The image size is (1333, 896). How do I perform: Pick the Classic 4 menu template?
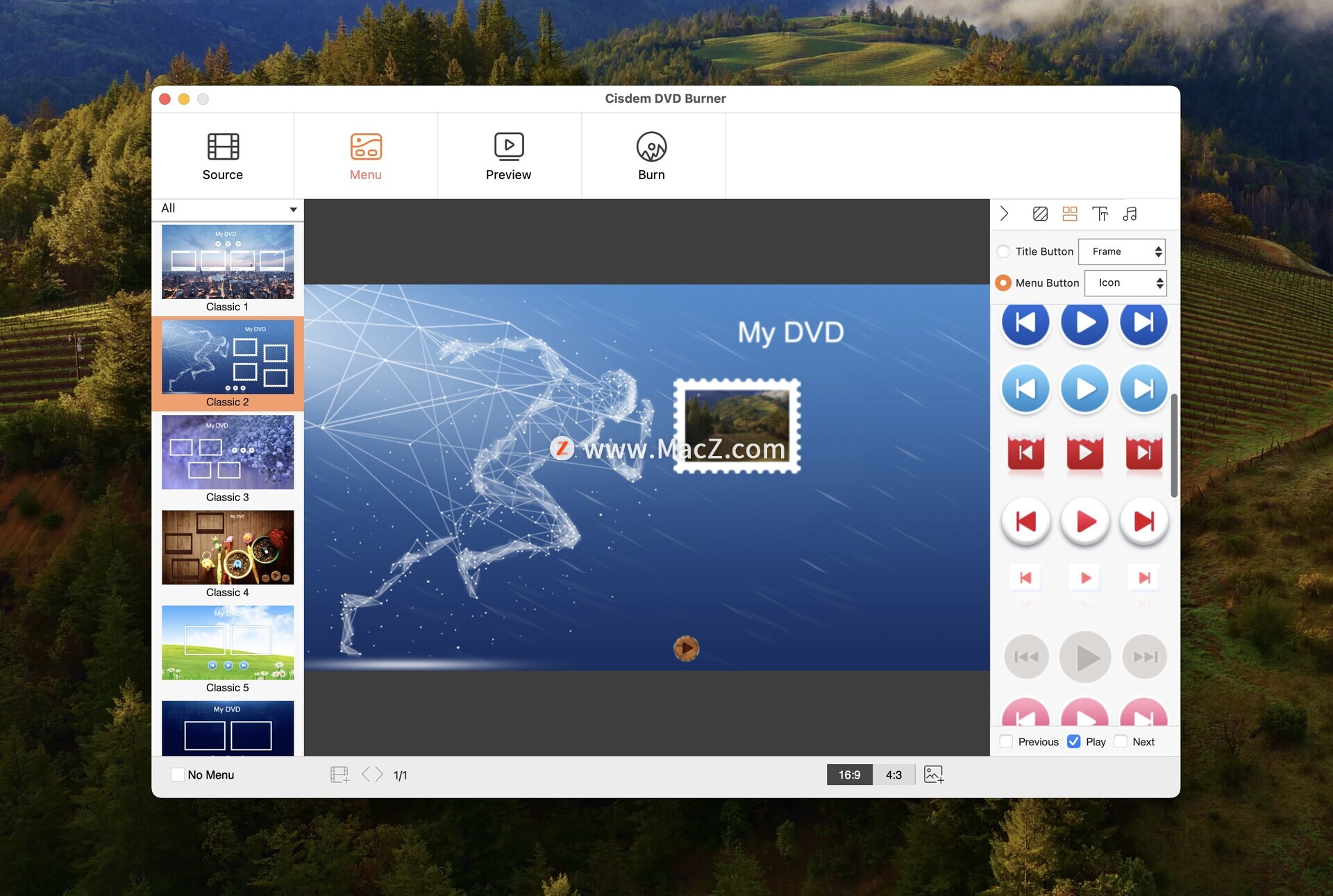pos(227,554)
